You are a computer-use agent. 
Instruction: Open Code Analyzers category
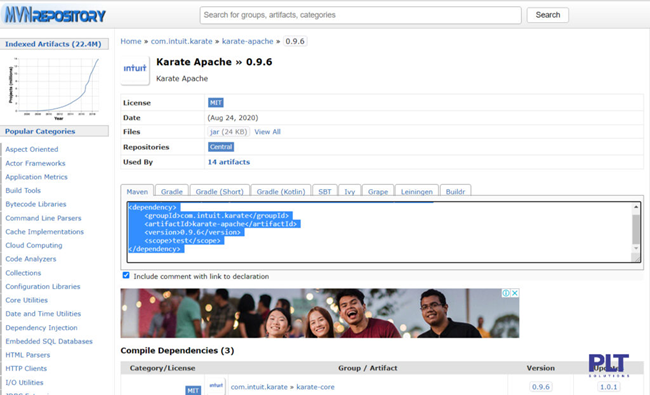click(31, 259)
